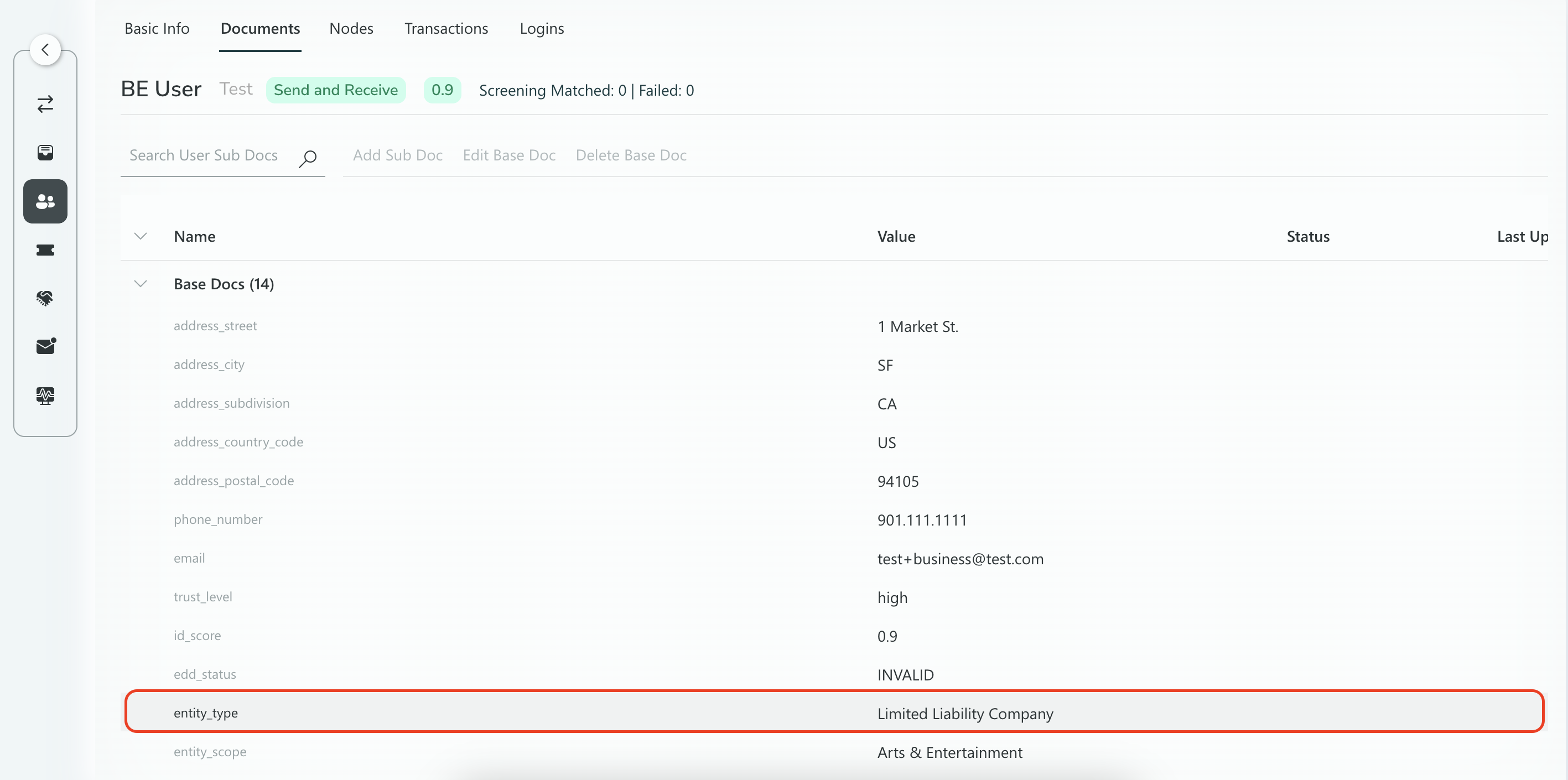
Task: Switch to the Basic Info tab
Action: pyautogui.click(x=157, y=29)
